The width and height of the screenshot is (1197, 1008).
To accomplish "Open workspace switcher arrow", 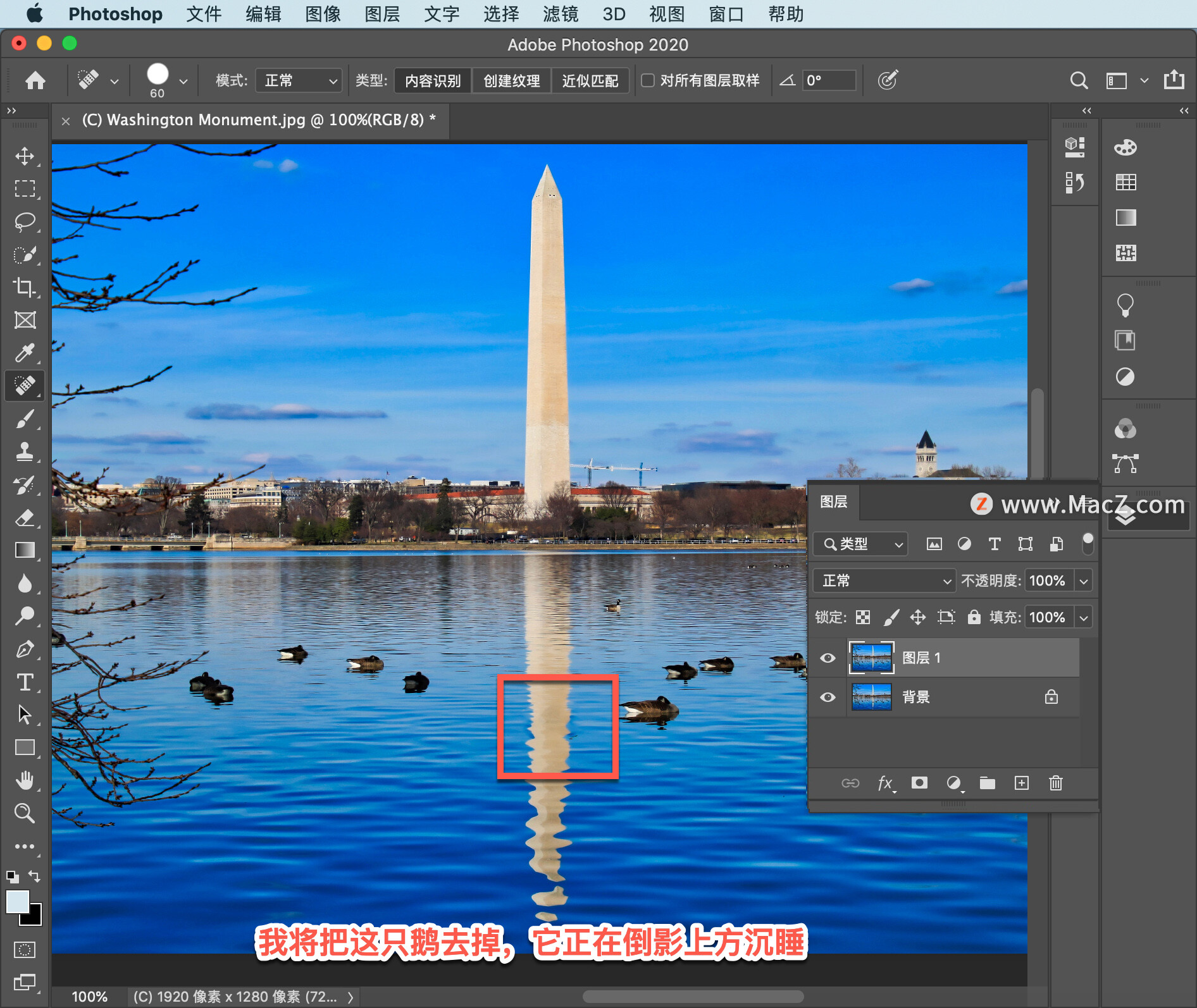I will pyautogui.click(x=1144, y=81).
